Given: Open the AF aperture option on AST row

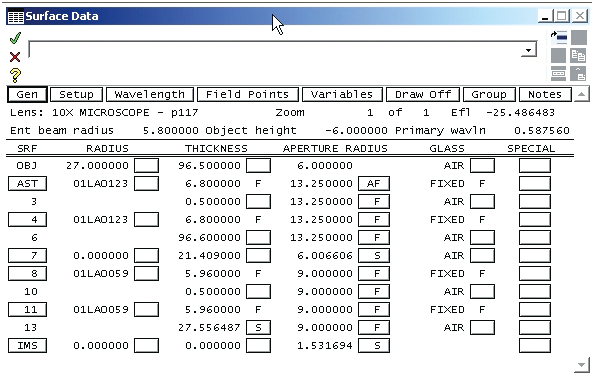Looking at the screenshot, I should click(x=374, y=184).
